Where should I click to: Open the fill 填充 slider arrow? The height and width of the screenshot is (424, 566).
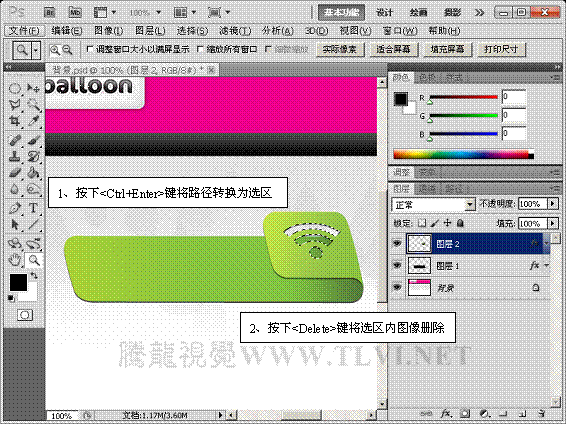point(553,224)
